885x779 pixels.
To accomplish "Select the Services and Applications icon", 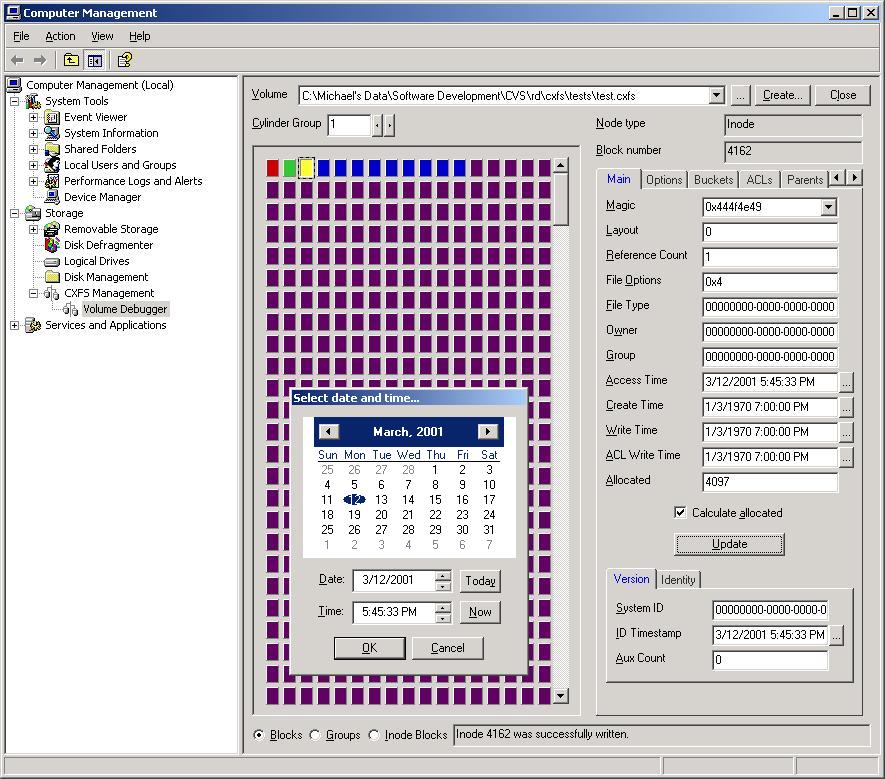I will pyautogui.click(x=33, y=325).
